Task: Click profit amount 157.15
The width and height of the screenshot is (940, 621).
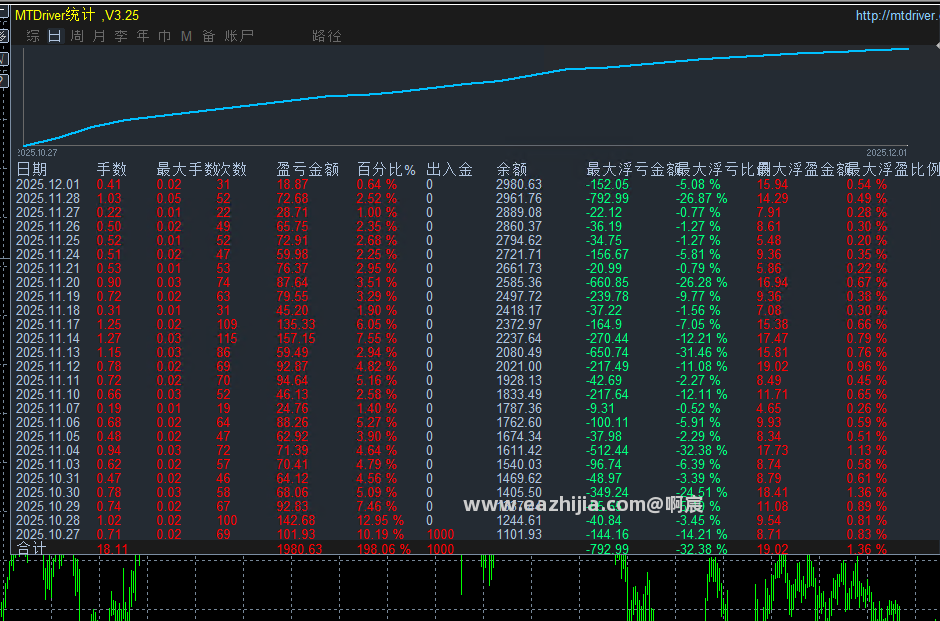Action: (296, 339)
